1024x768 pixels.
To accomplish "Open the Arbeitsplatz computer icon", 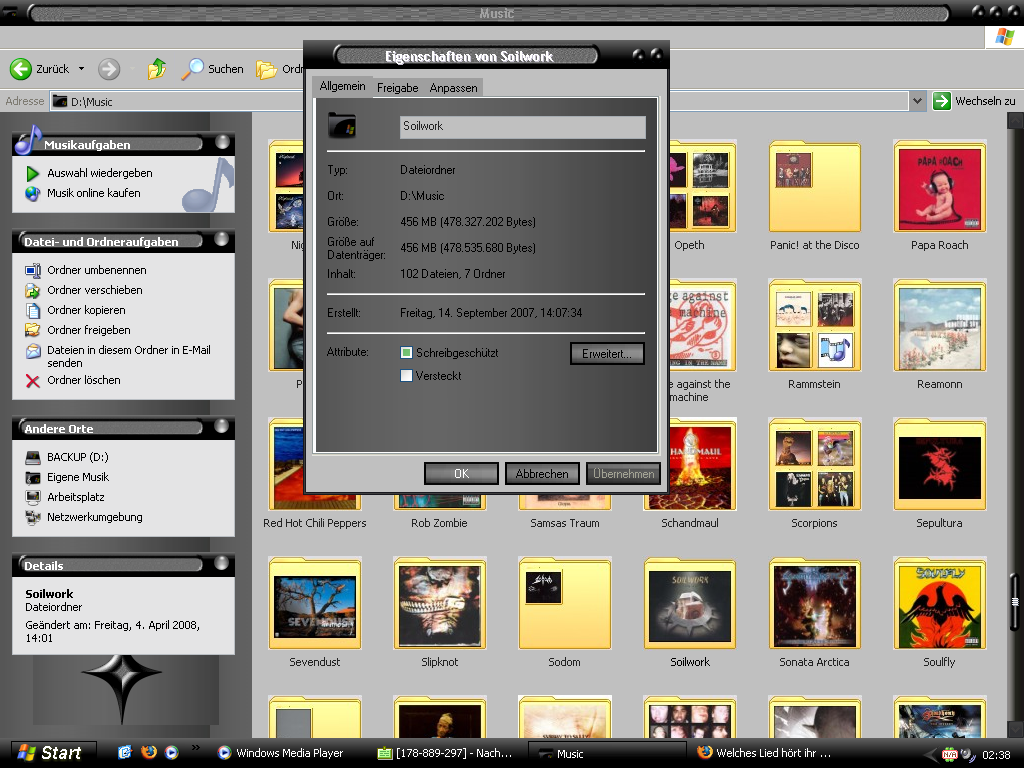I will (x=33, y=497).
